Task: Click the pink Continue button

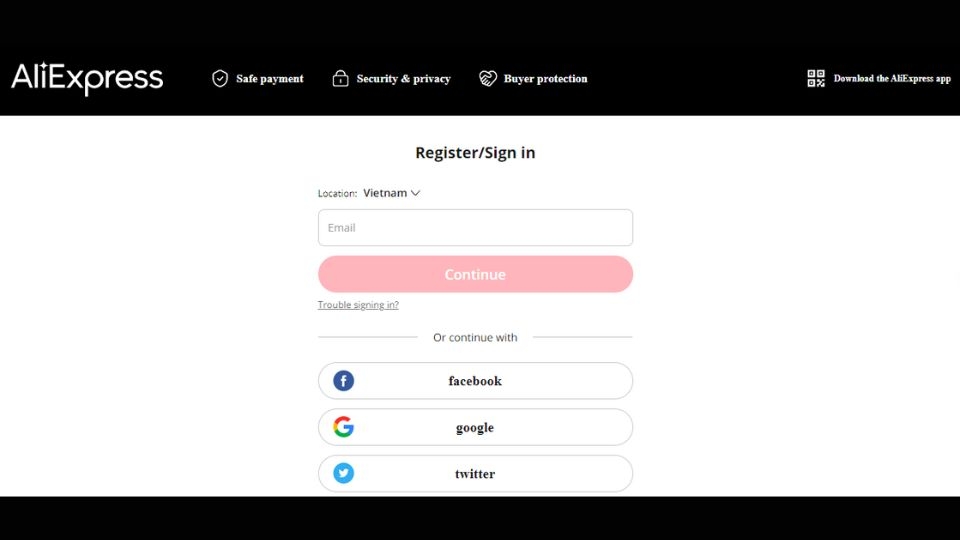Action: (x=475, y=274)
